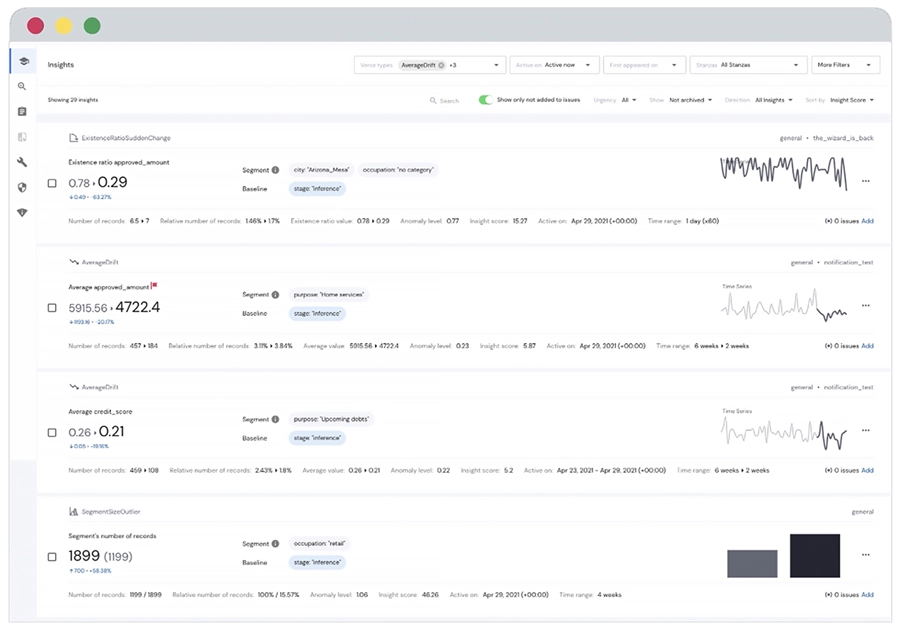
Task: Click the purpose 'Upcoming debts' segment chip
Action: [x=331, y=419]
